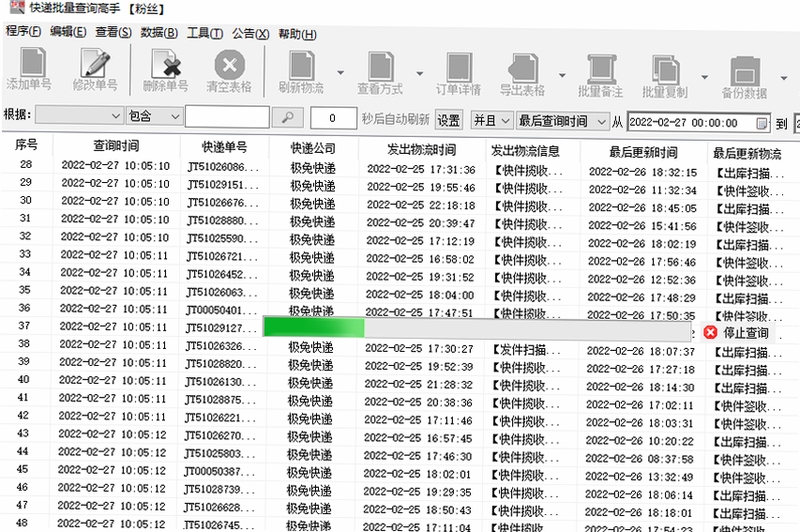
Task: Open the 程序(F) menu
Action: click(23, 31)
